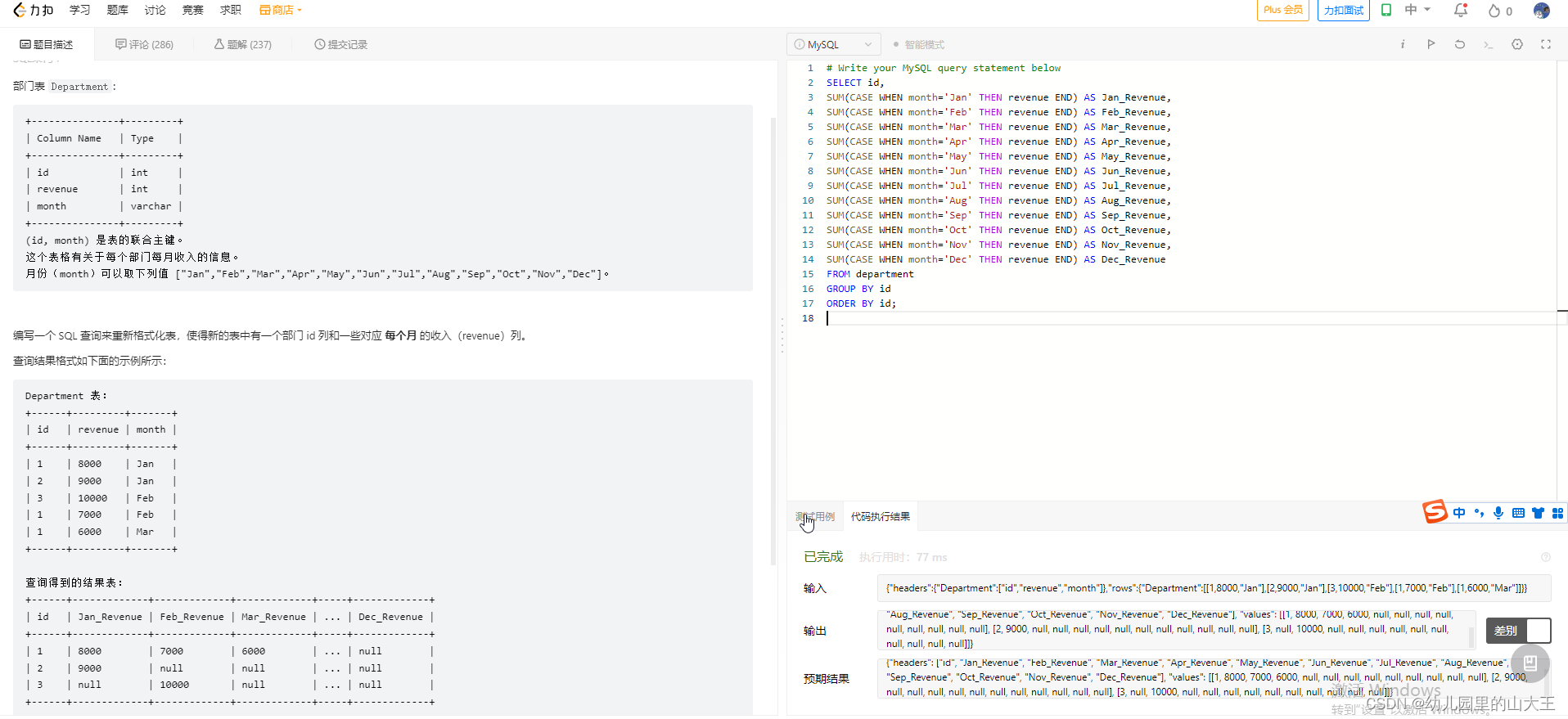Click the Jun_Revenue code line
The image size is (1568, 719).
point(998,171)
